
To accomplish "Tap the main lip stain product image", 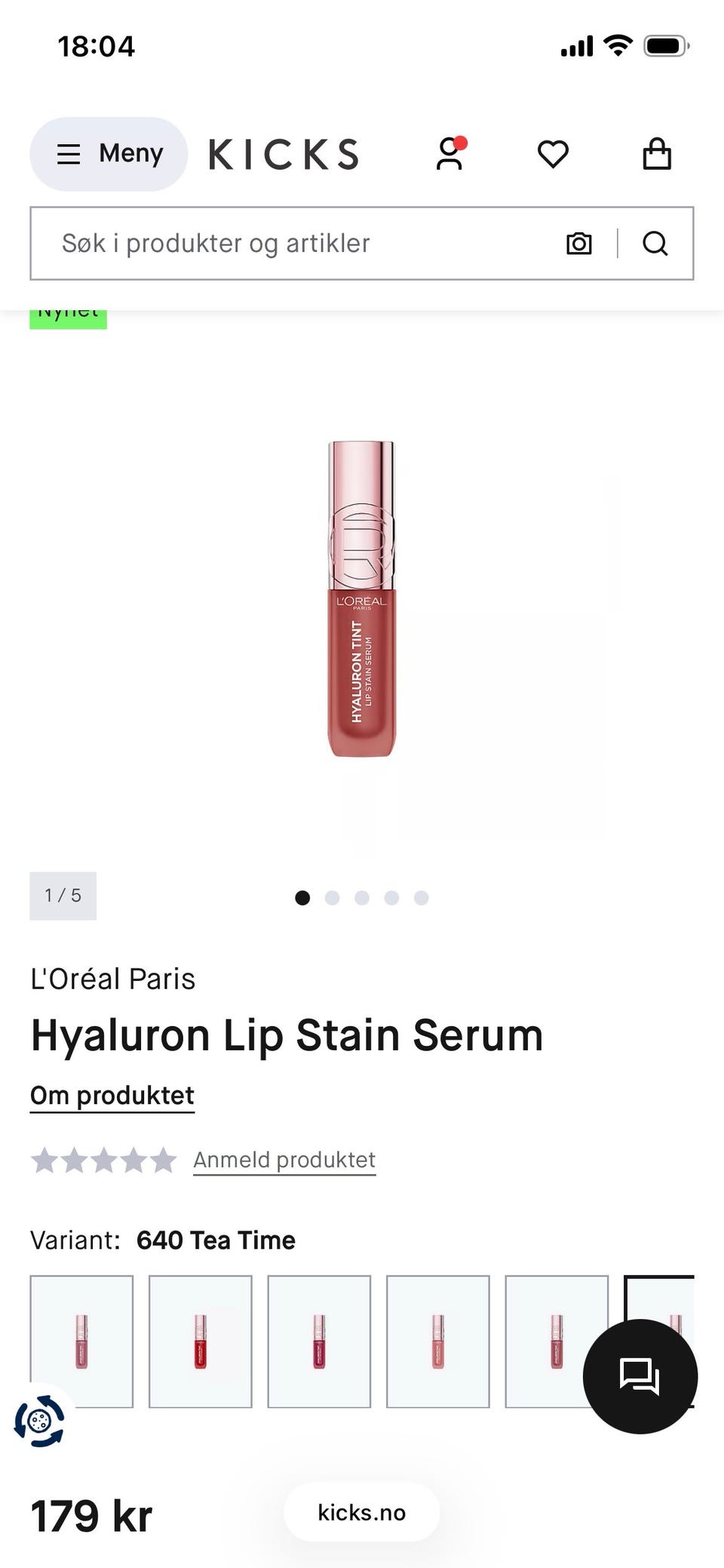I will [362, 599].
